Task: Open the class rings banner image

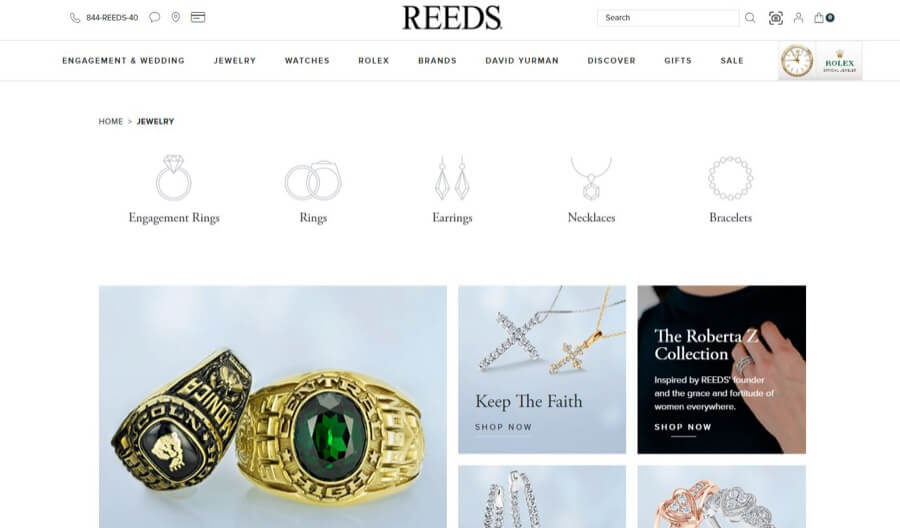Action: click(273, 407)
